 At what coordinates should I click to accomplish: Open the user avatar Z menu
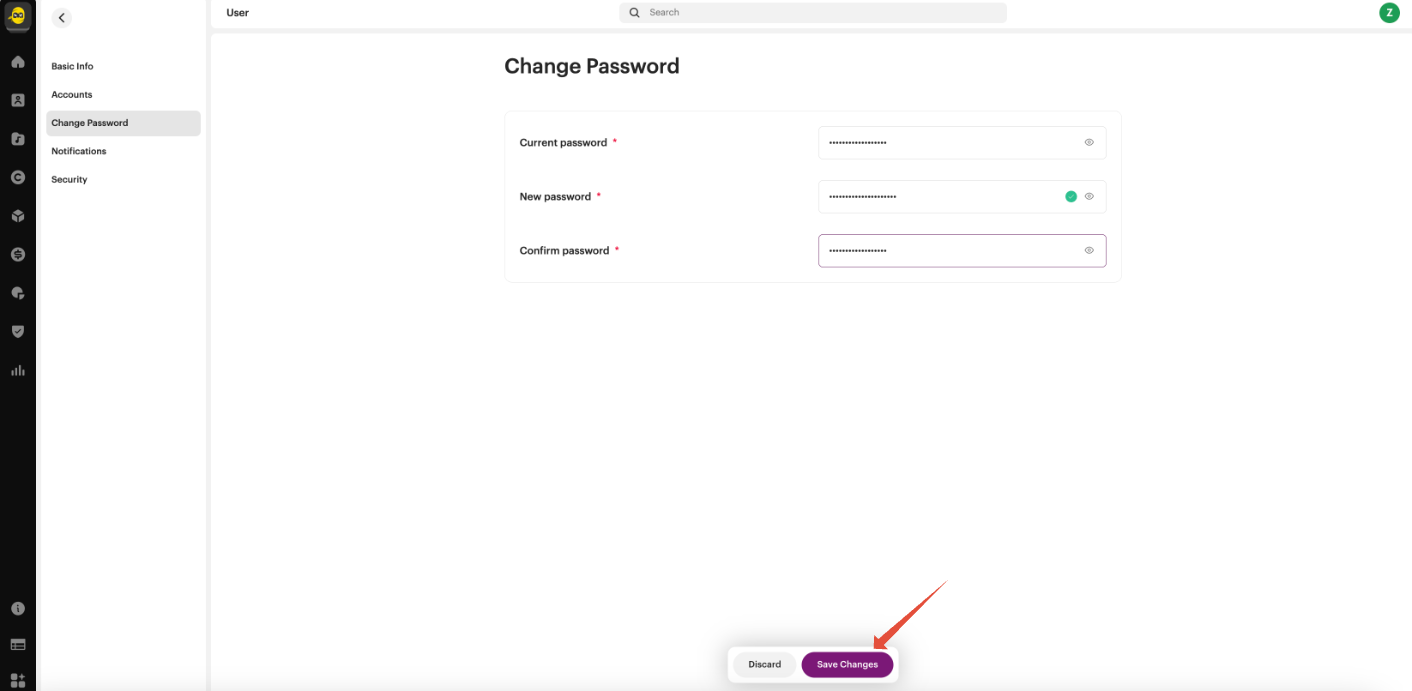(1388, 13)
